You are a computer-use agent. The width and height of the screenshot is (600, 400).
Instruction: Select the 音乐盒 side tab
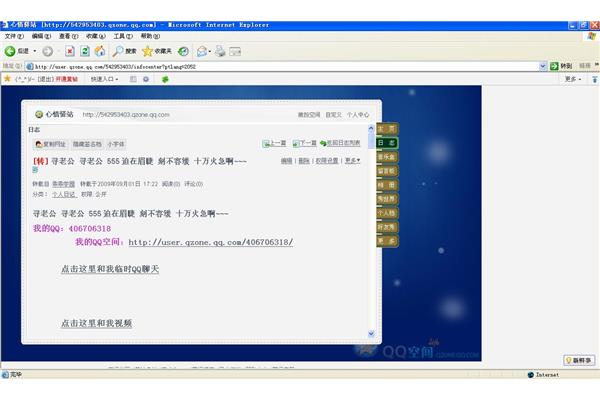387,157
